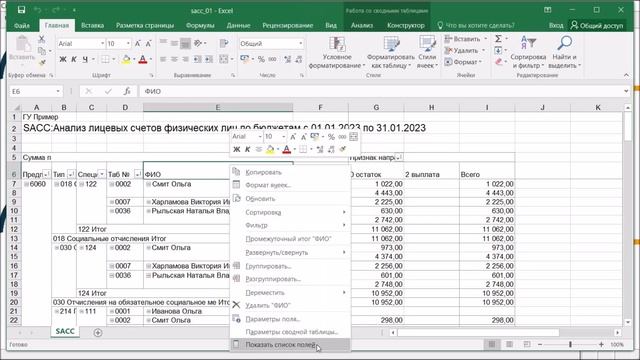The width and height of the screenshot is (640, 360).
Task: Save the workbook with the floppy disk icon
Action: pyautogui.click(x=21, y=10)
